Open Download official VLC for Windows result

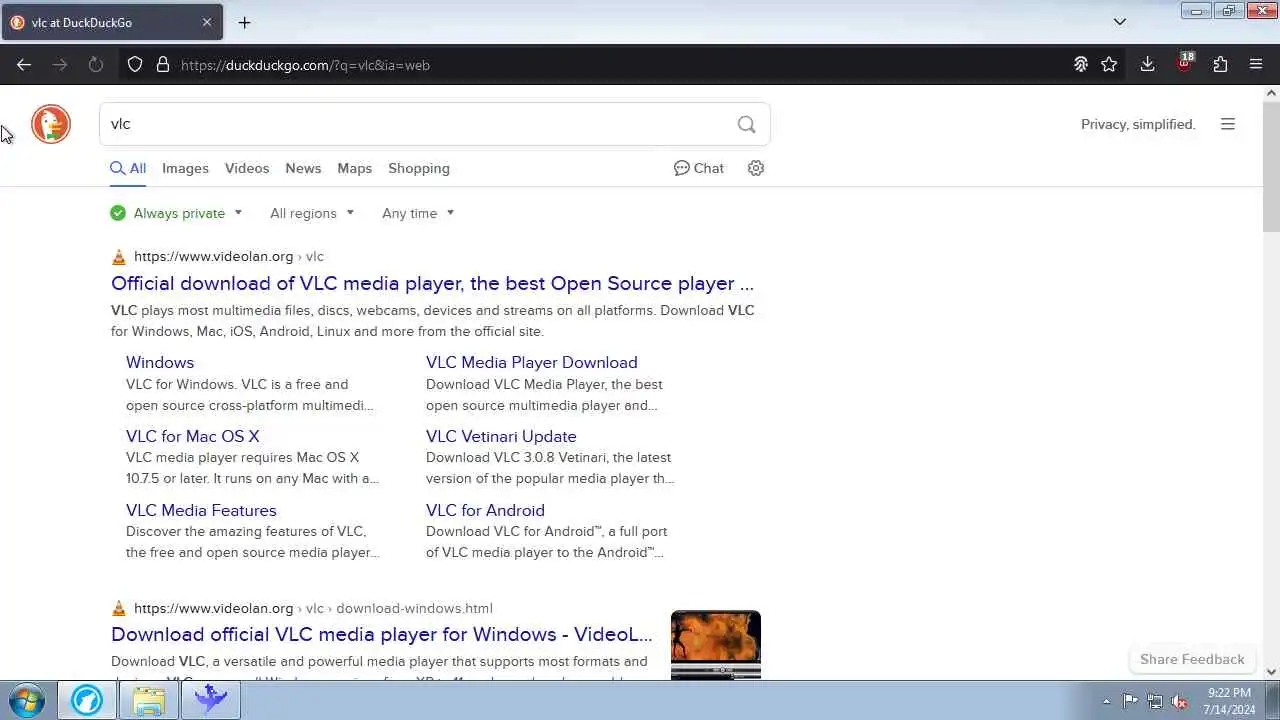click(381, 634)
